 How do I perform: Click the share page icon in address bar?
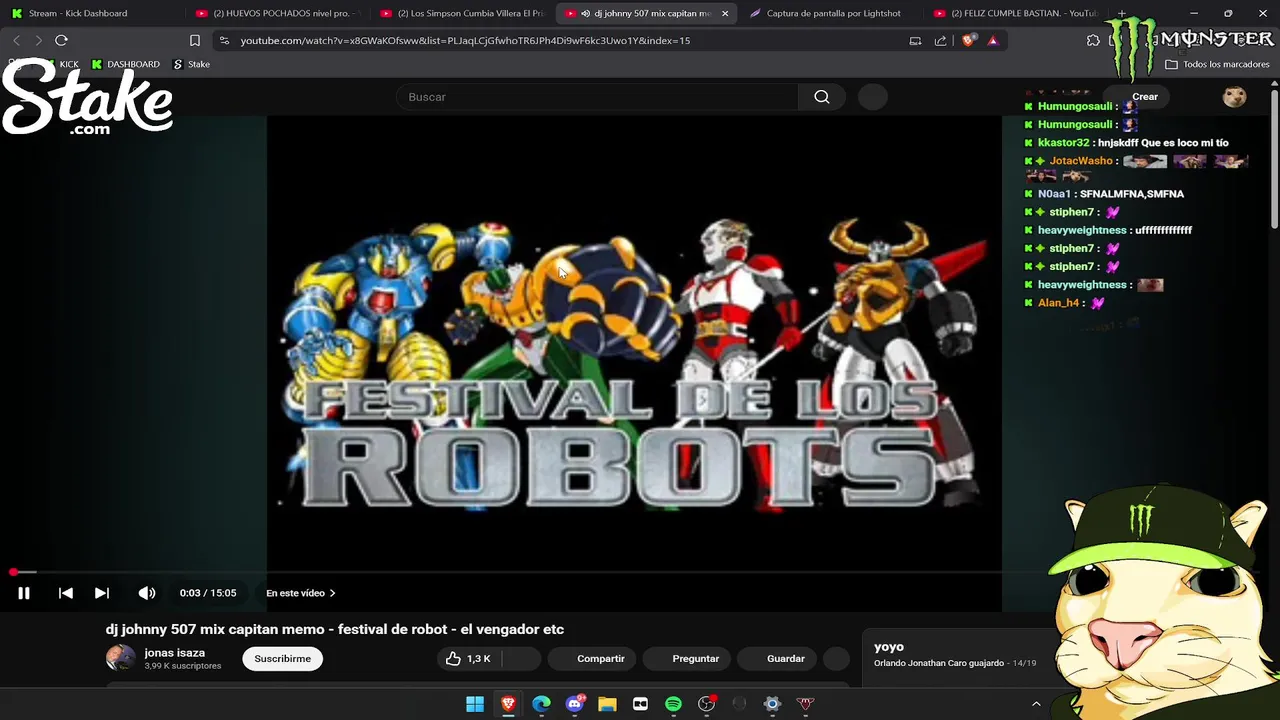[x=940, y=40]
